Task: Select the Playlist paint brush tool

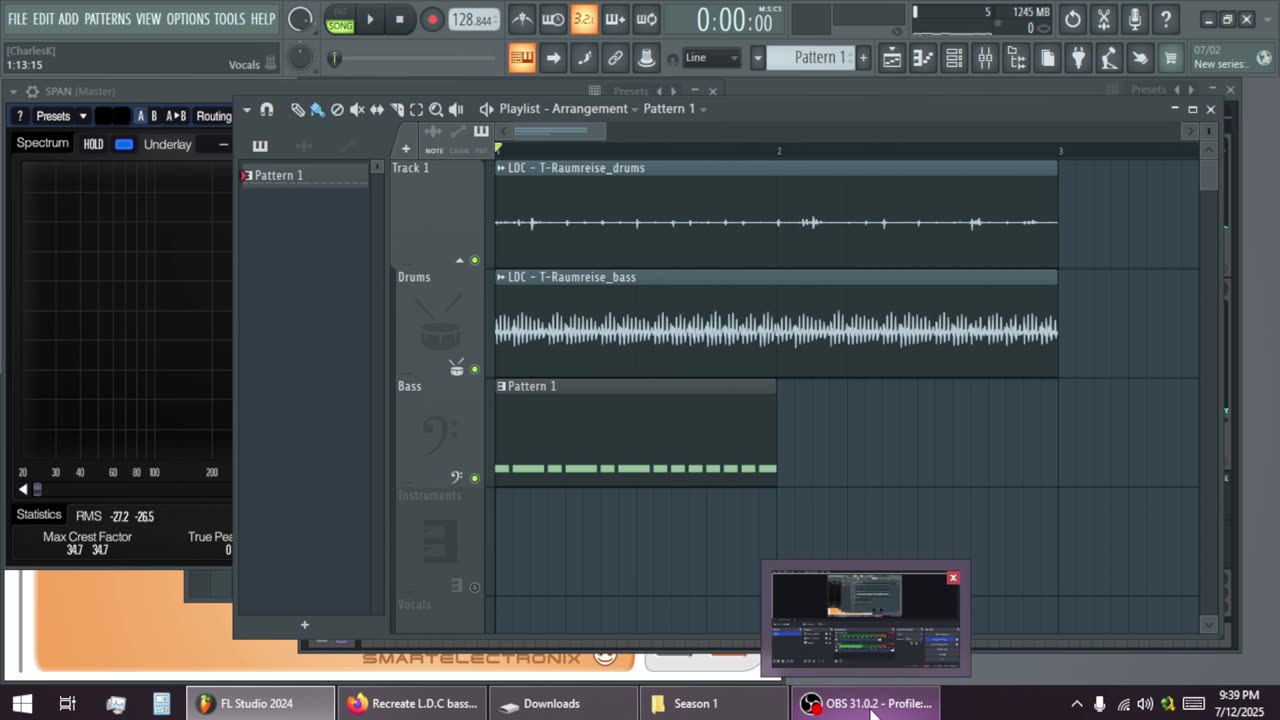Action: point(317,109)
